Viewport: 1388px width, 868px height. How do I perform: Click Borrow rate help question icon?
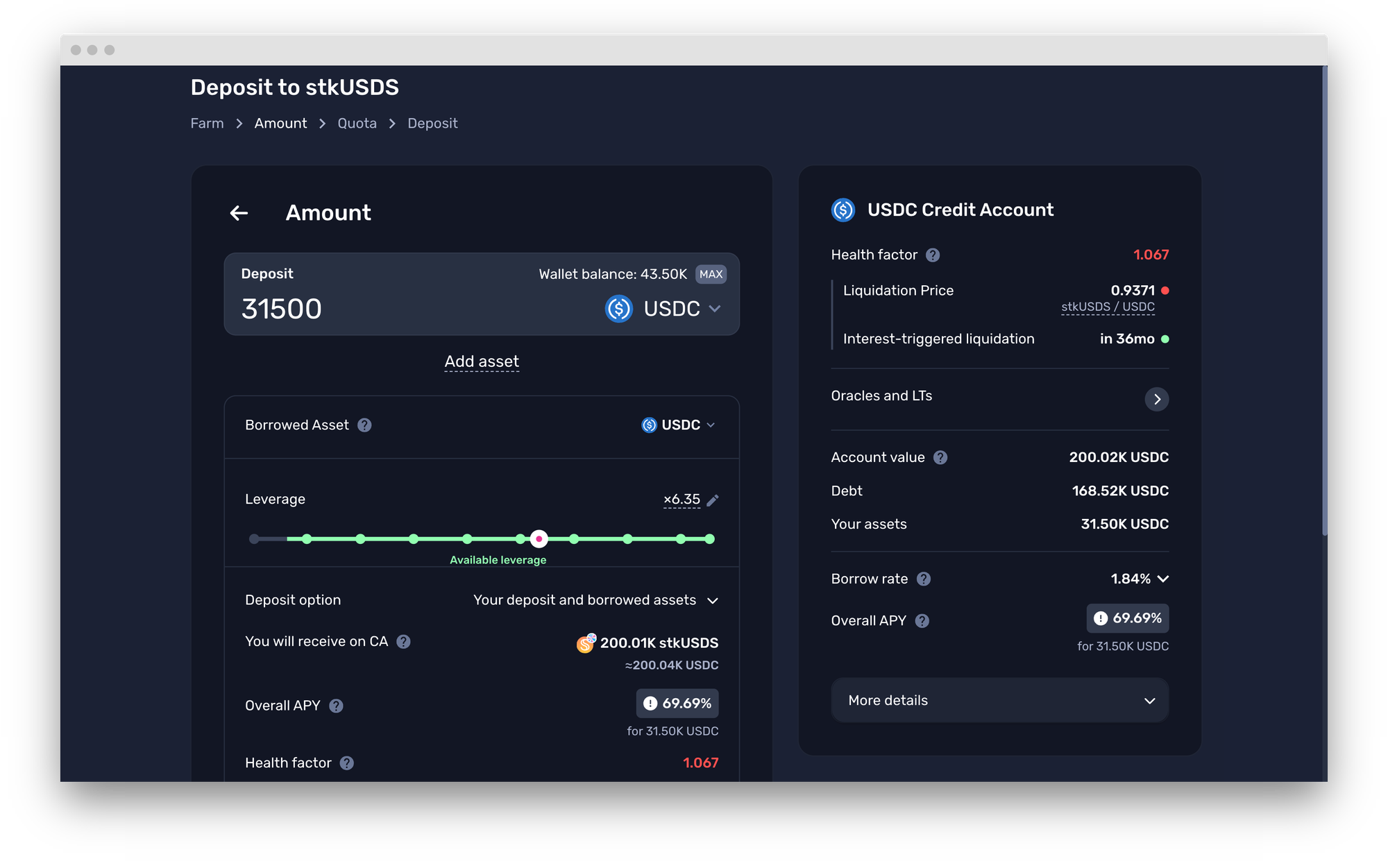click(x=924, y=579)
